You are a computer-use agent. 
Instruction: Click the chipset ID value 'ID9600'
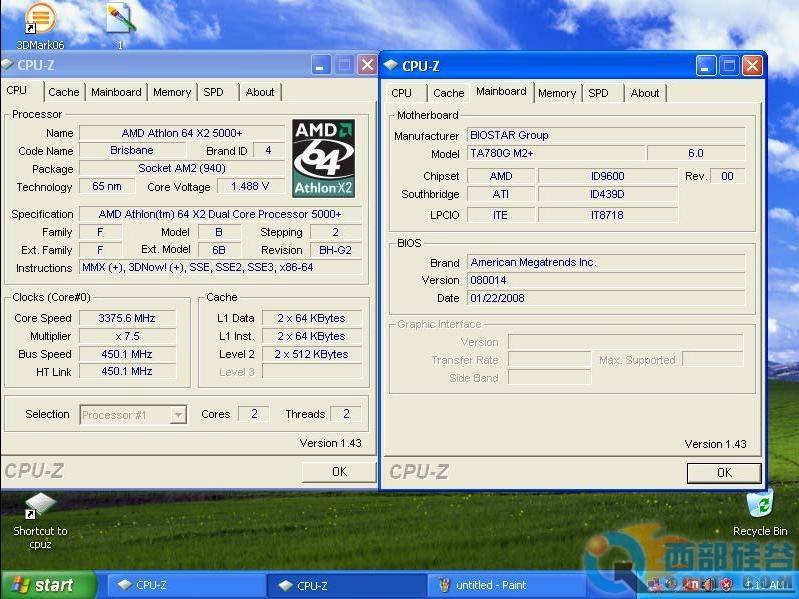click(608, 176)
